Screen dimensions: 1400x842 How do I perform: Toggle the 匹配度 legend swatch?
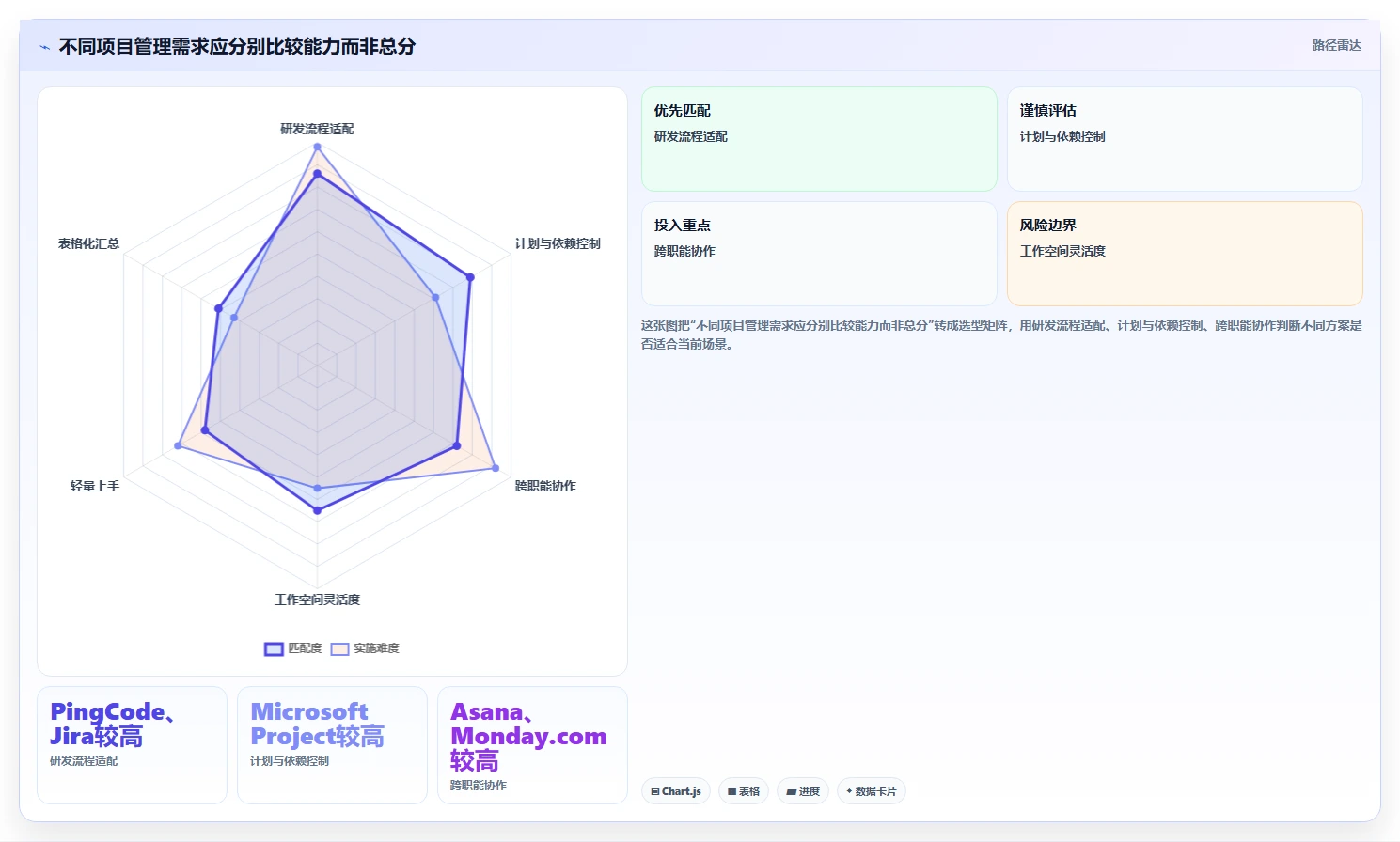[274, 648]
